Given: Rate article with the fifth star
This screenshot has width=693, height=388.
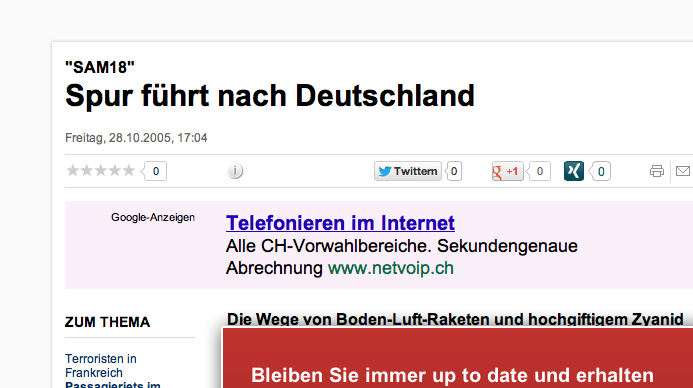Looking at the screenshot, I should 129,171.
